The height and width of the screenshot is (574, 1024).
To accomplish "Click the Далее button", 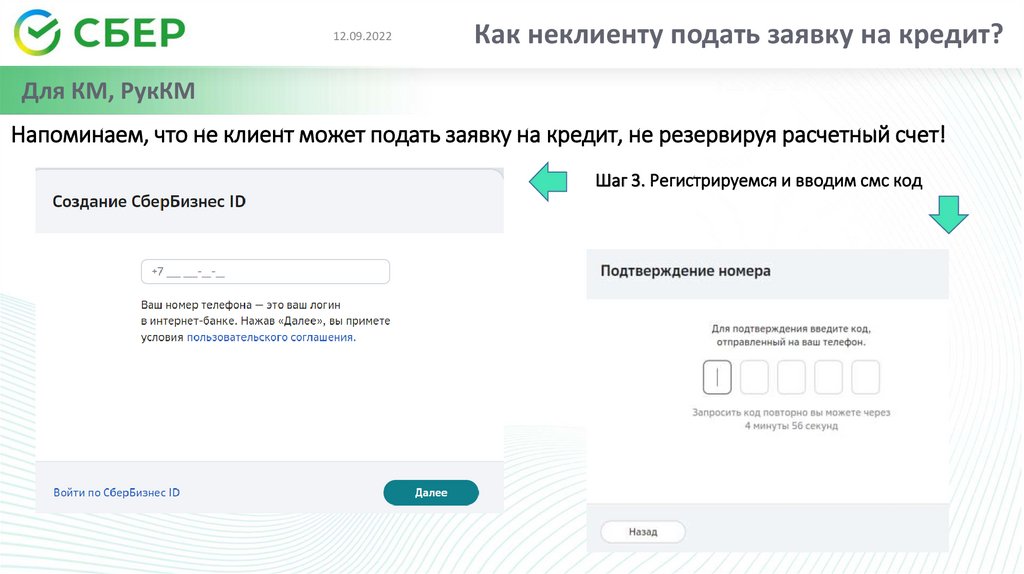I will 431,493.
